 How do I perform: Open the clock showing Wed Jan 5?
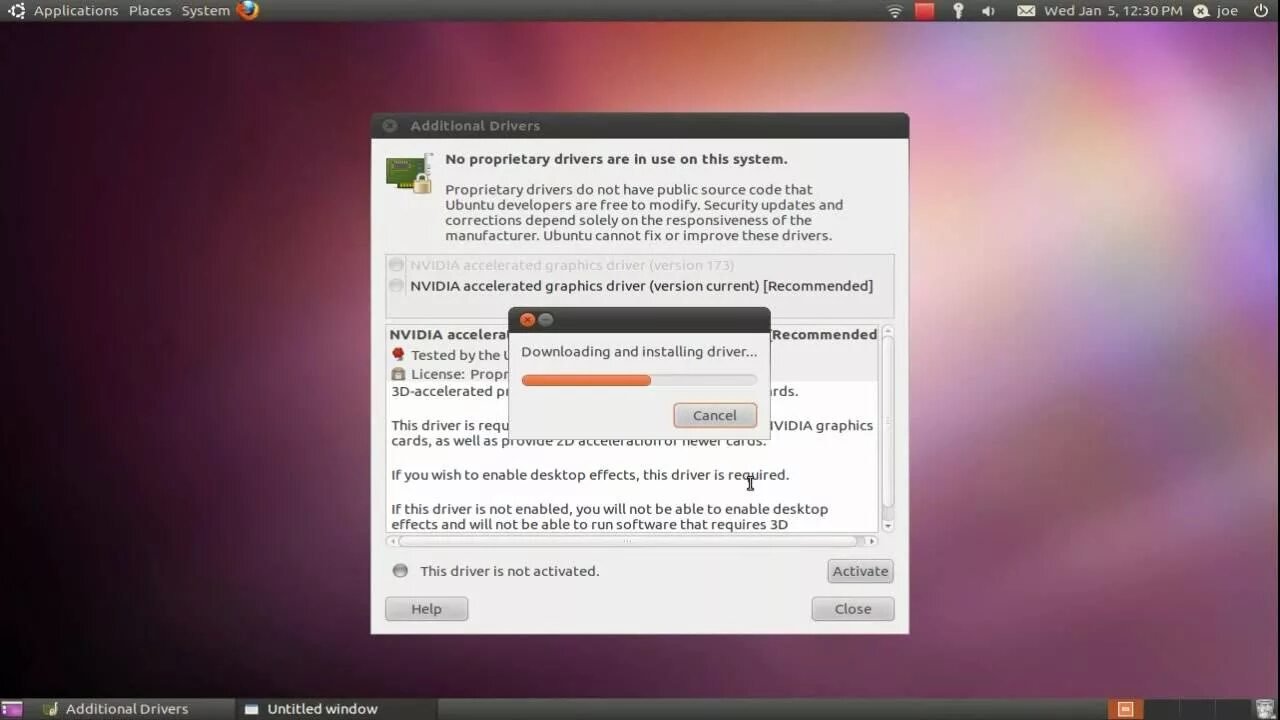coord(1113,11)
